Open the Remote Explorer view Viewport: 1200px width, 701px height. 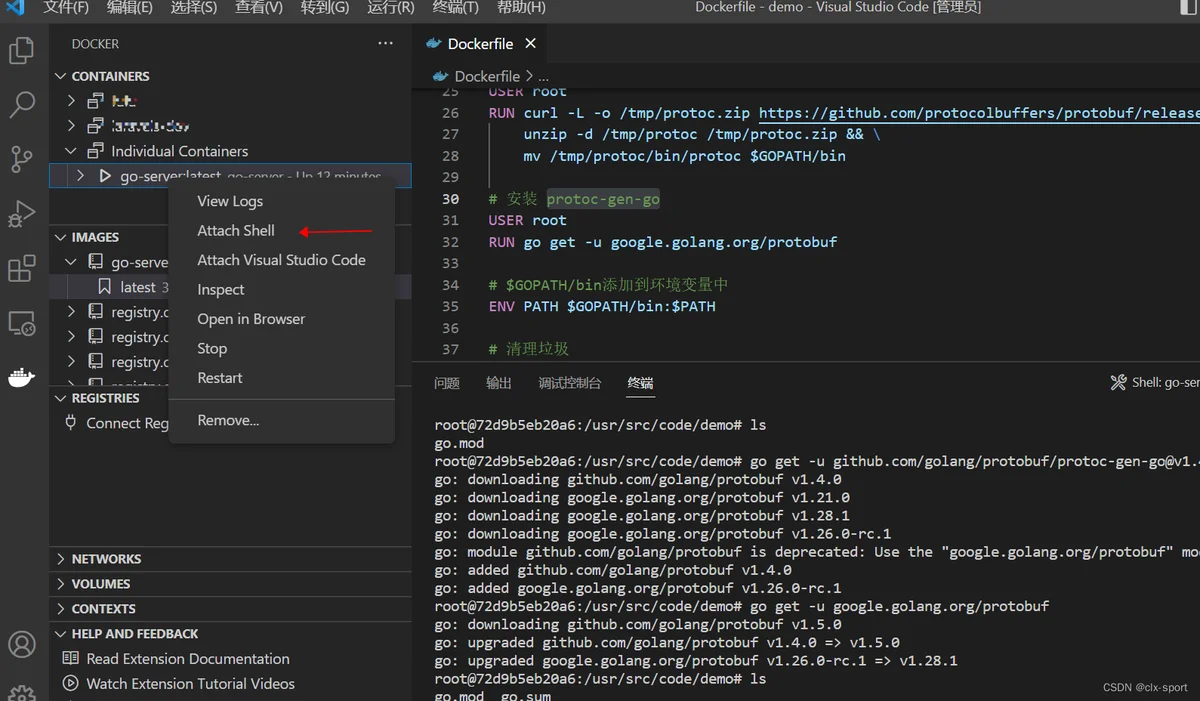(22, 323)
